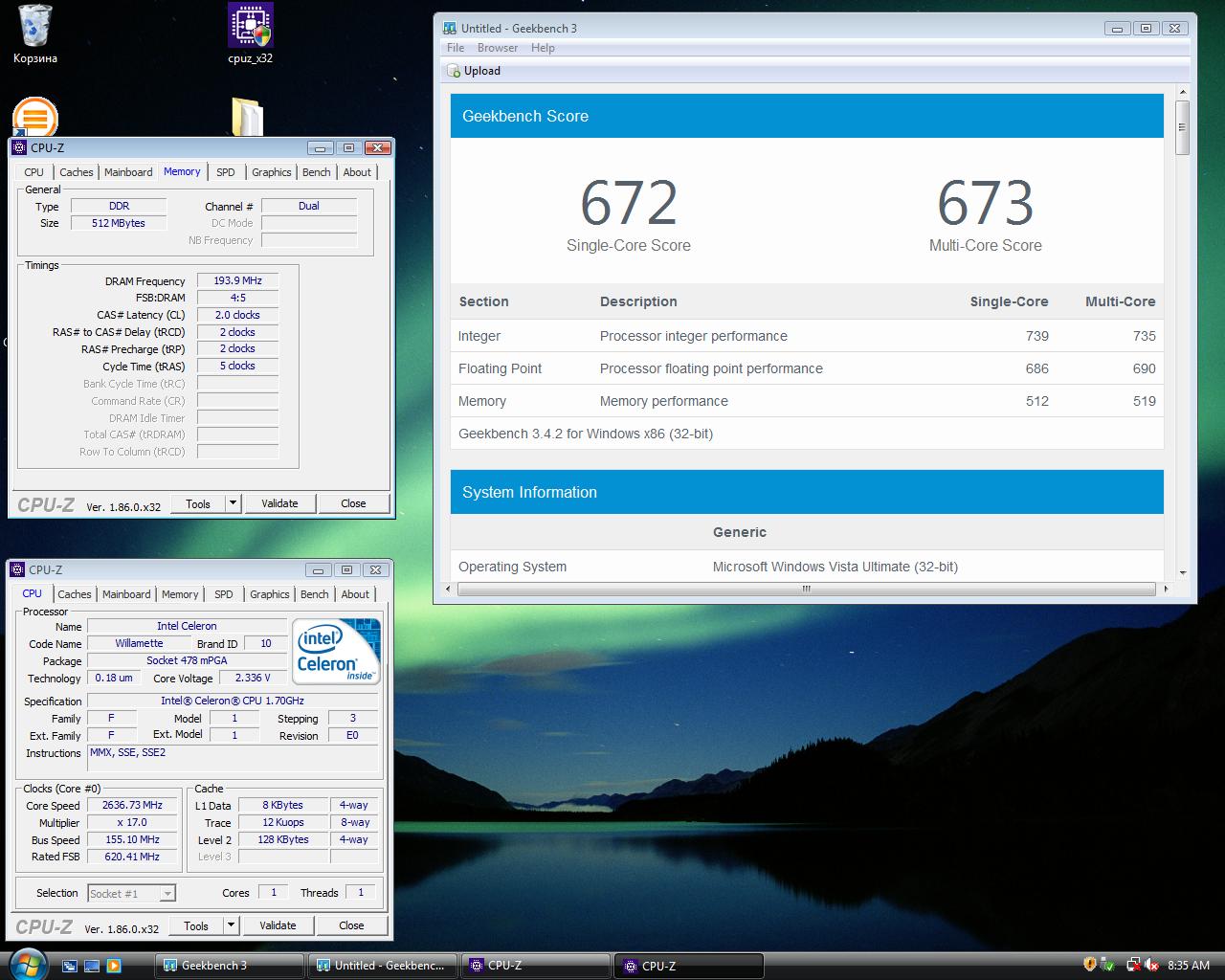The image size is (1225, 980).
Task: Click the CPU-Z title icon of Memory window
Action: click(x=19, y=147)
